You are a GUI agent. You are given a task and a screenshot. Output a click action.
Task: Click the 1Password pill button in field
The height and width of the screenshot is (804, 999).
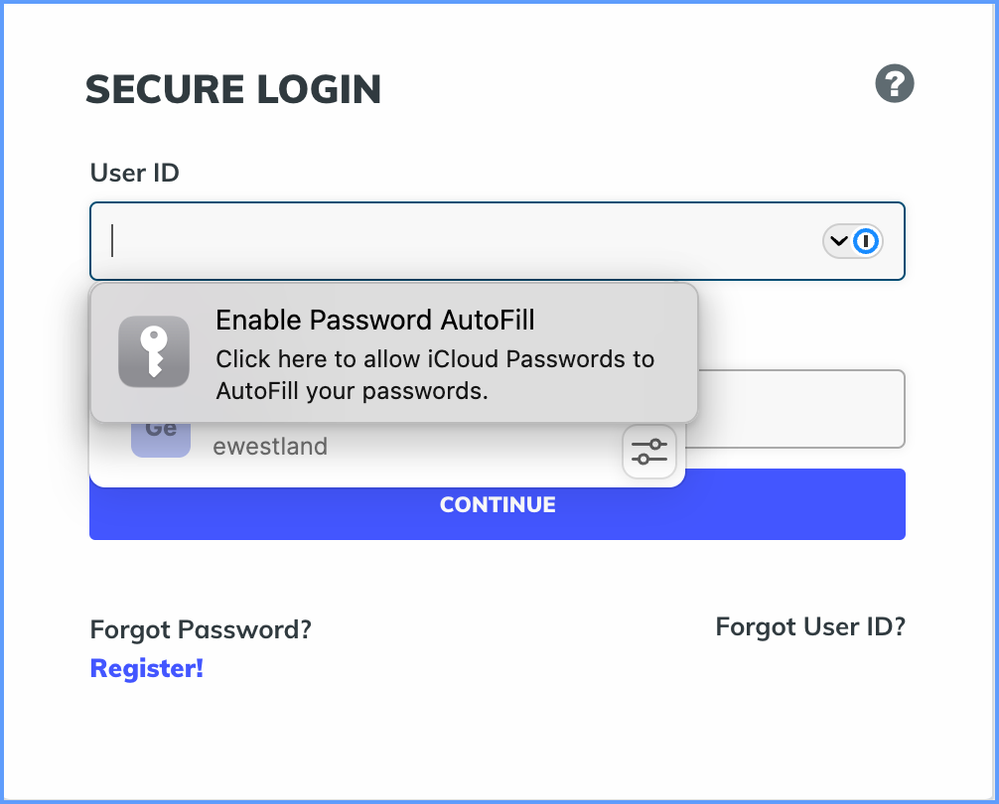tap(852, 241)
